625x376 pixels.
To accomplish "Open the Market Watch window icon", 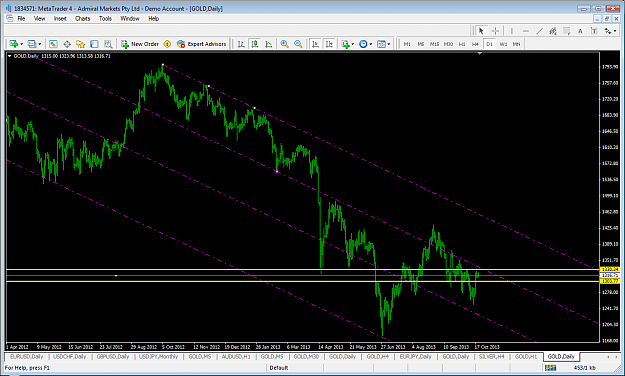I will coord(53,44).
